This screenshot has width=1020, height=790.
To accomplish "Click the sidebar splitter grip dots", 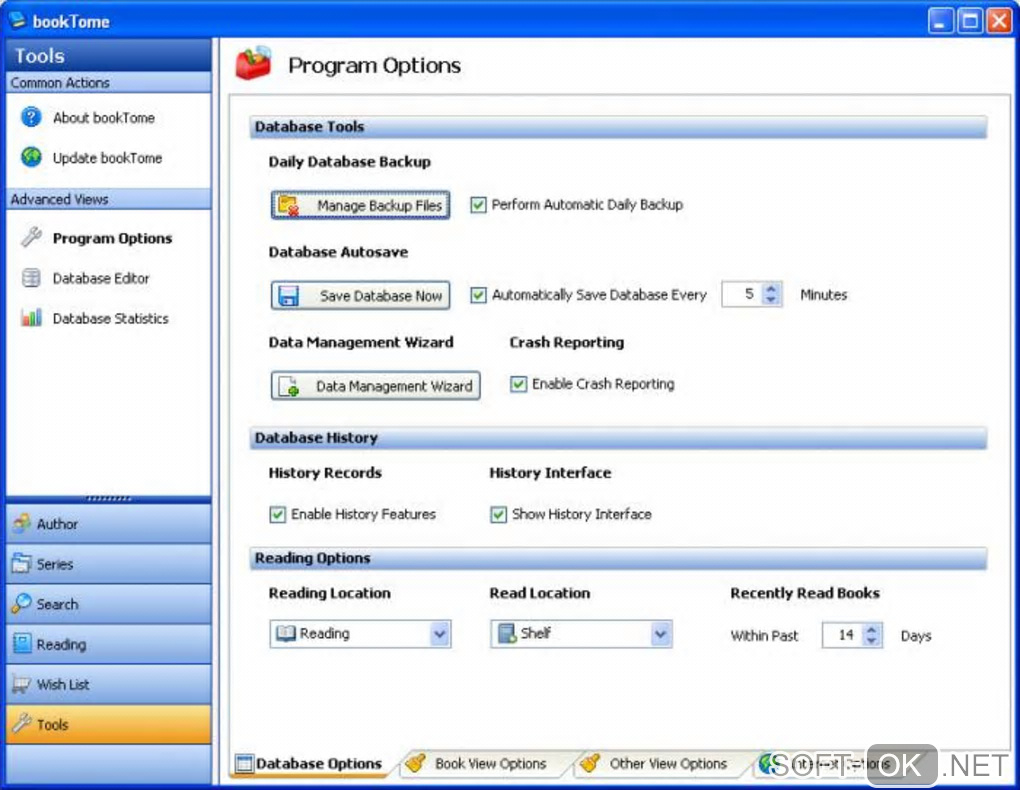I will coord(108,499).
